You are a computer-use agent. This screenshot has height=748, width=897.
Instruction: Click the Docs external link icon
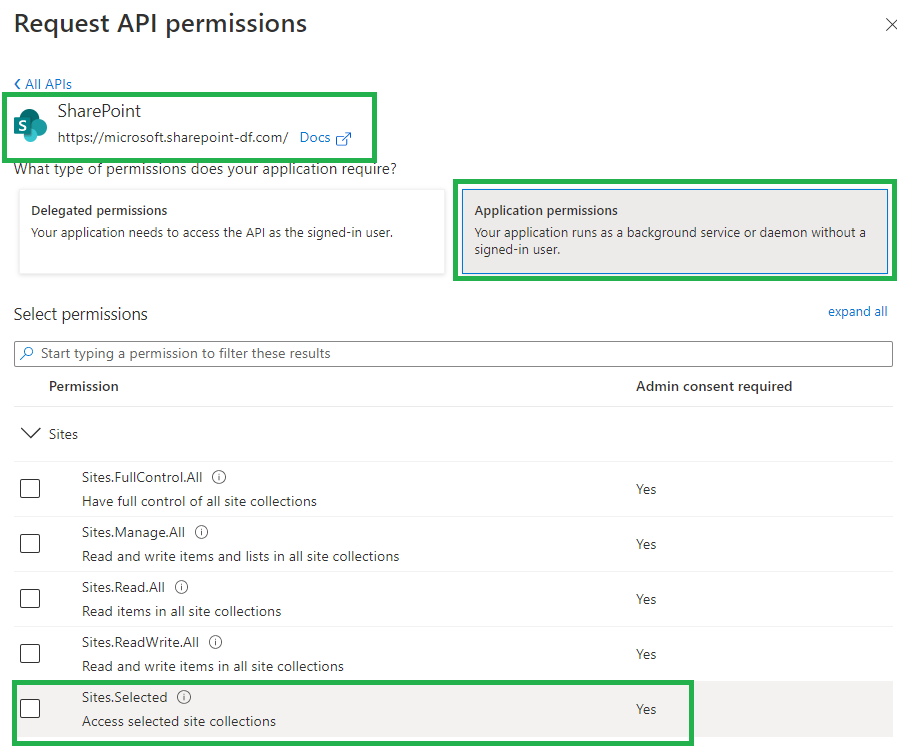[x=343, y=138]
